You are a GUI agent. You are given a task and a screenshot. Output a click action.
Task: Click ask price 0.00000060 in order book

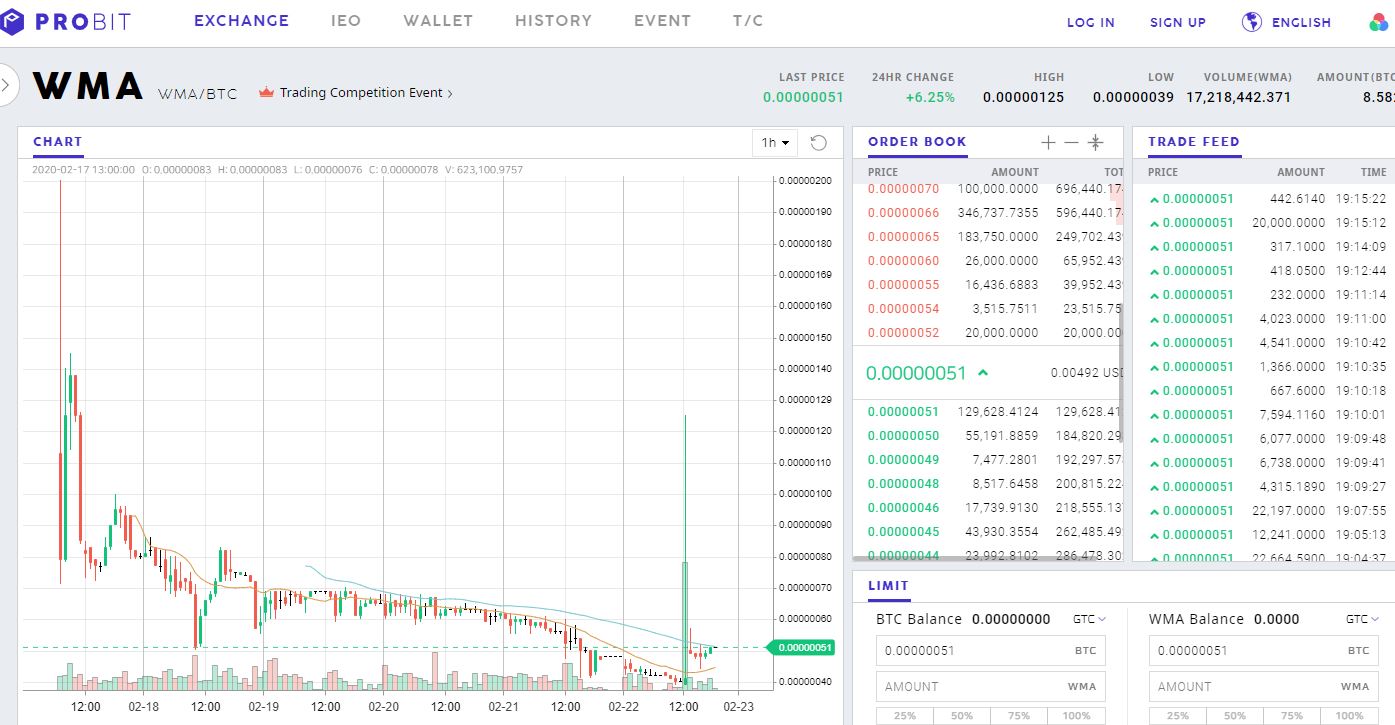(903, 261)
